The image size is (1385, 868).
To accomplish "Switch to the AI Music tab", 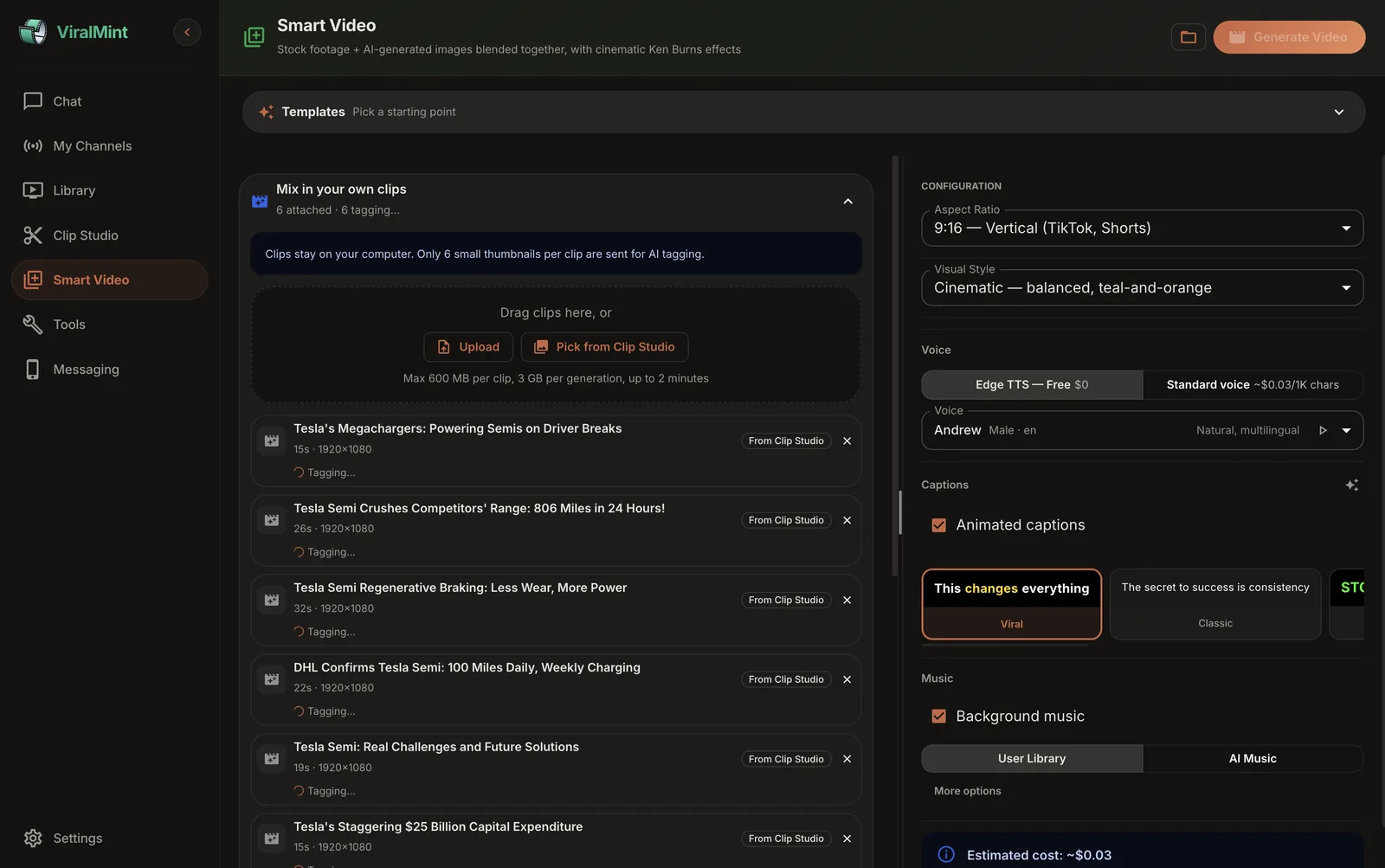I will 1253,759.
